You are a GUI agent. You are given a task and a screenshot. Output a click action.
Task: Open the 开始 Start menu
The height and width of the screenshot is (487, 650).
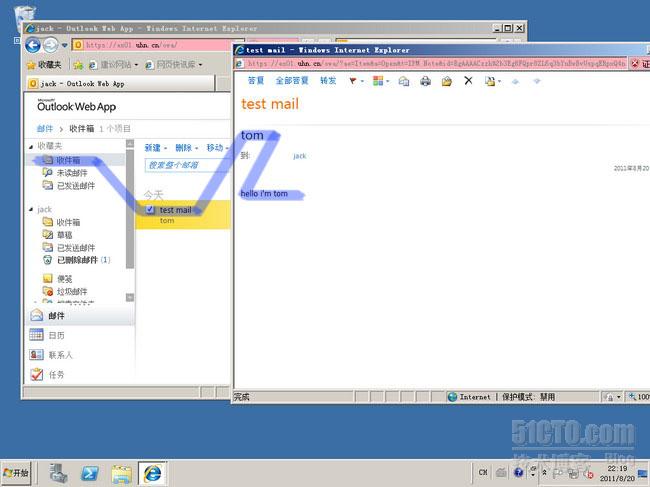tap(16, 473)
